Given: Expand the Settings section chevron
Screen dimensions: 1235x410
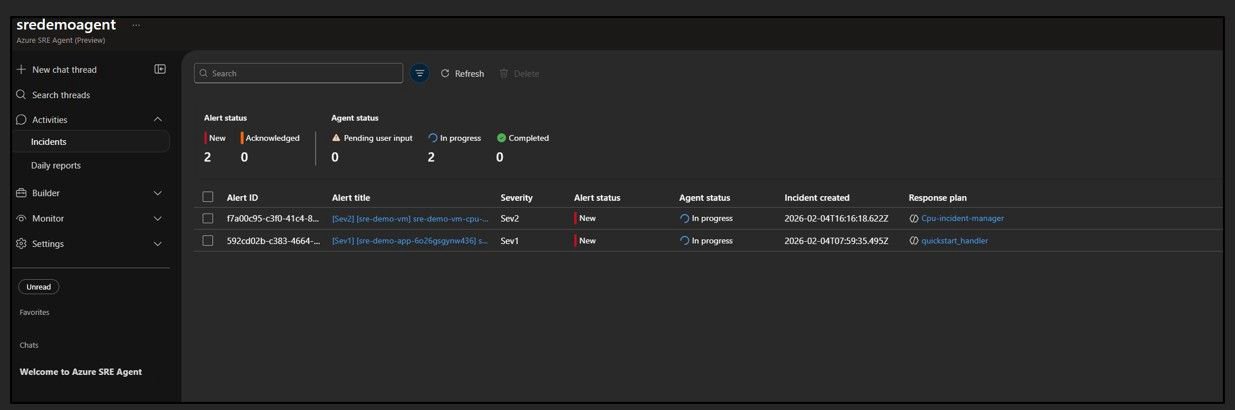Looking at the screenshot, I should [x=157, y=244].
